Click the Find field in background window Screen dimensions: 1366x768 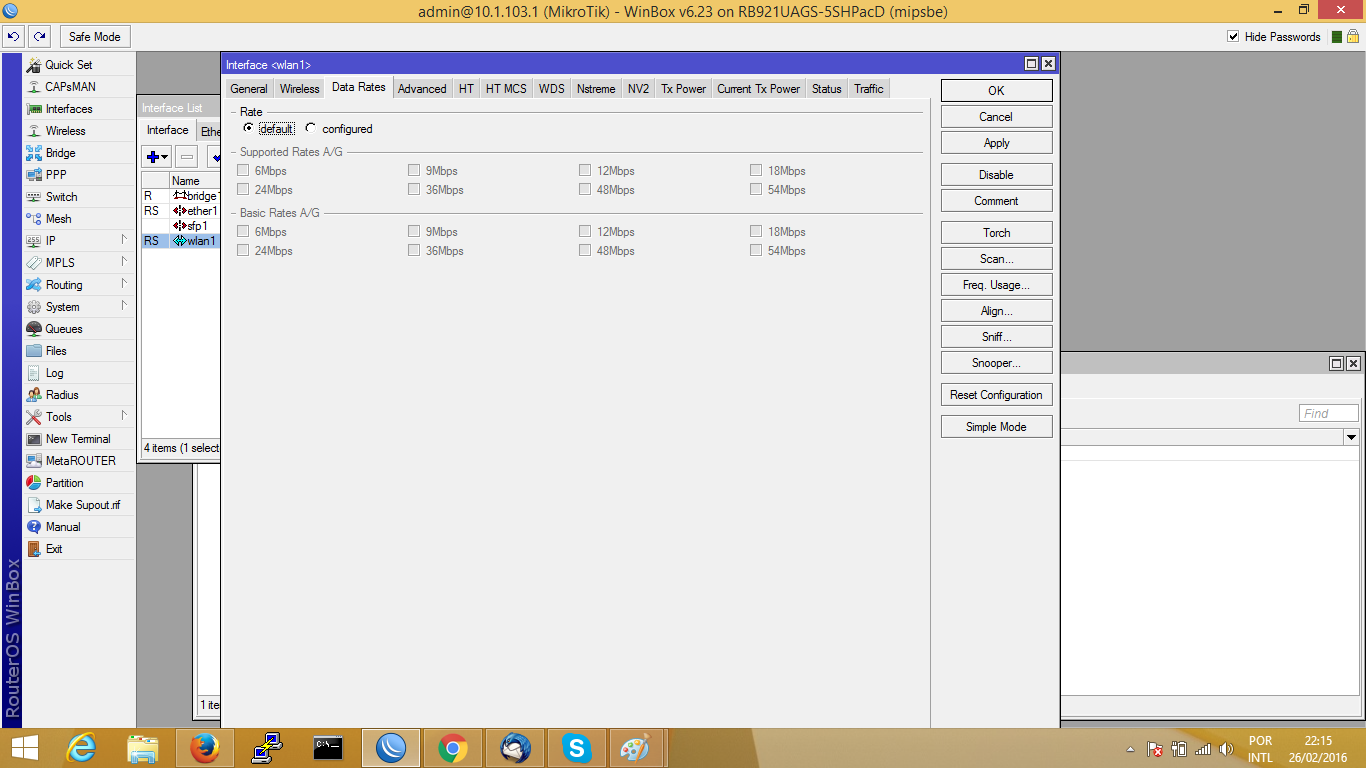1329,413
